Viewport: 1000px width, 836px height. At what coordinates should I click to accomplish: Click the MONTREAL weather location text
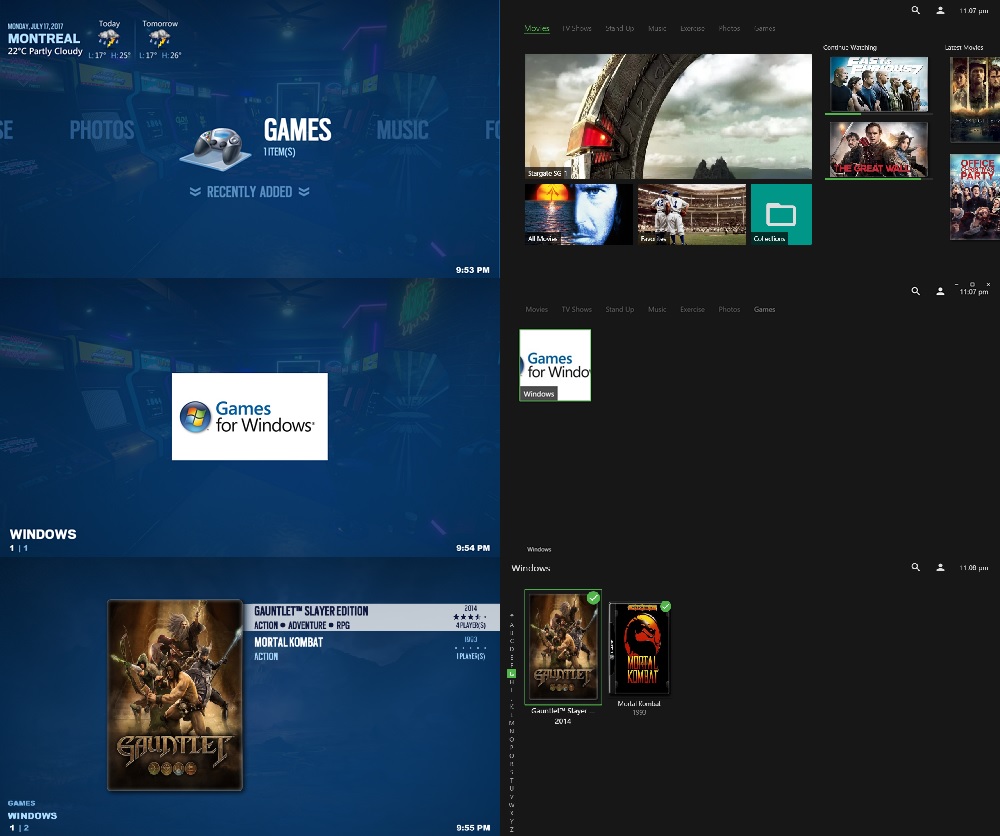[x=44, y=38]
